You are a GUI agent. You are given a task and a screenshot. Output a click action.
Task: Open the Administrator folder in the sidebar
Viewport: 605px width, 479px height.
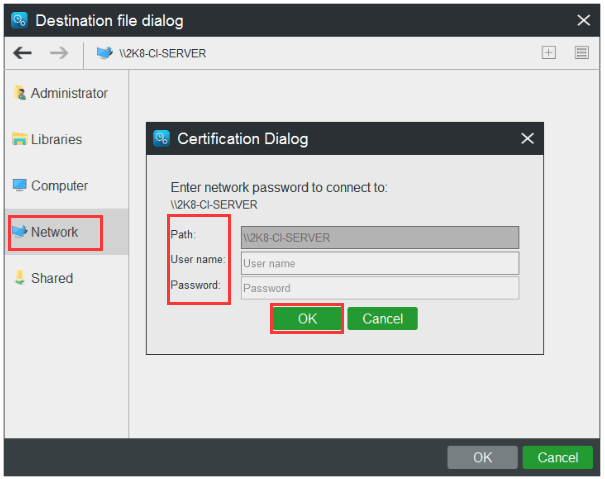click(67, 93)
